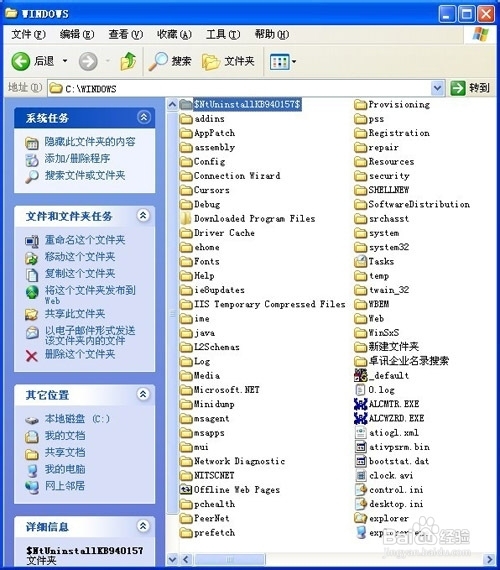The height and width of the screenshot is (570, 500).
Task: Click 共享此文件夹 link
Action: (75, 314)
